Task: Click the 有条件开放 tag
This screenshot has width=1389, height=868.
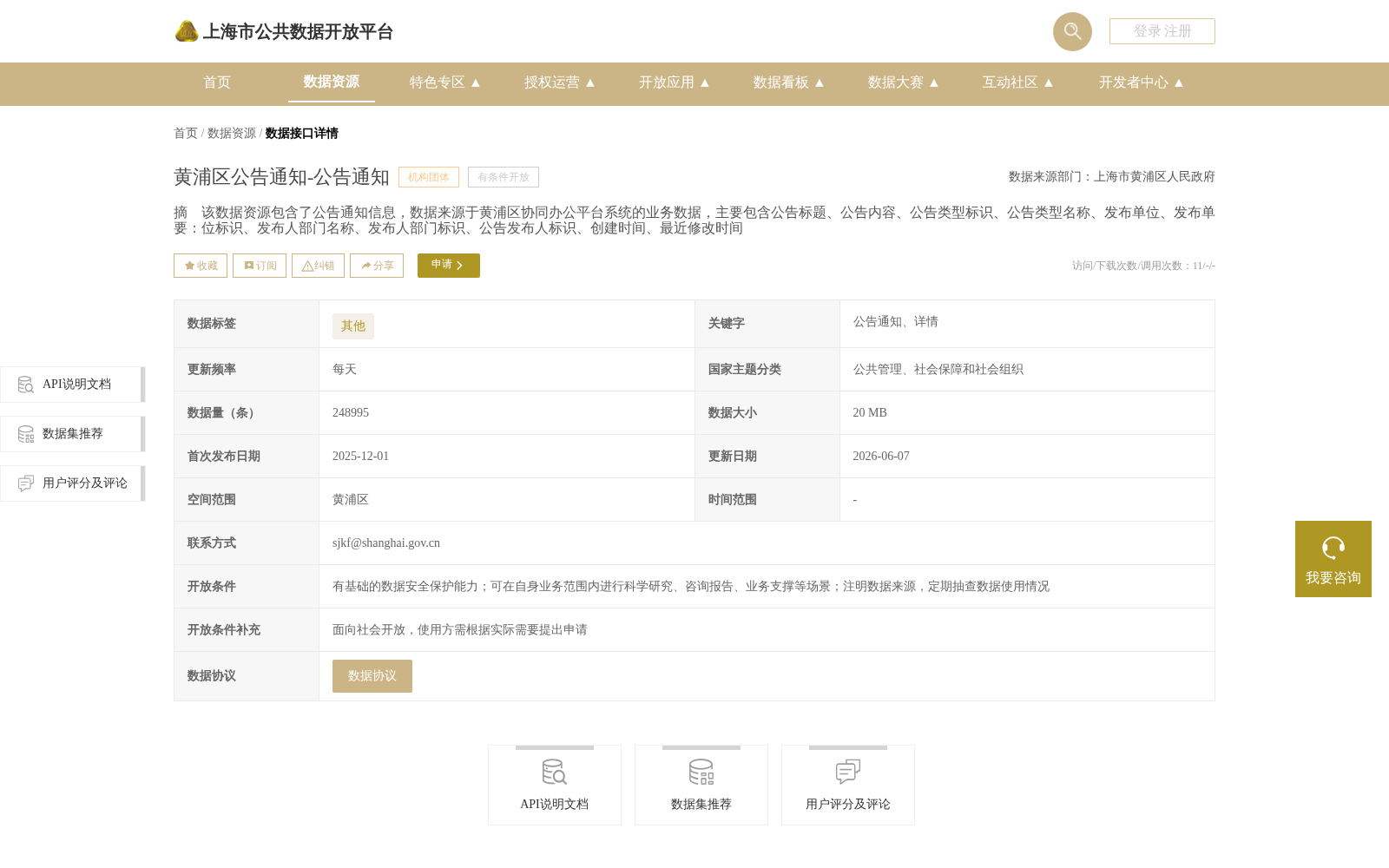Action: (504, 177)
